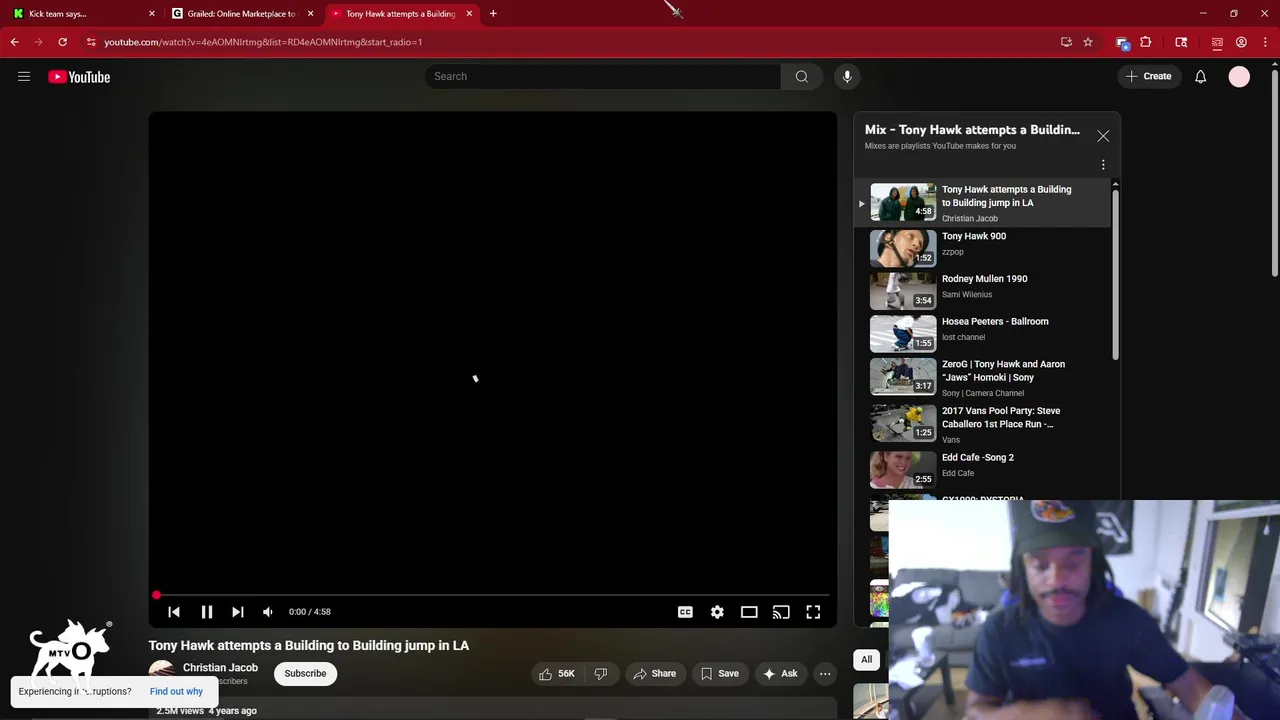This screenshot has width=1280, height=720.
Task: Reload the current page
Action: 62,42
